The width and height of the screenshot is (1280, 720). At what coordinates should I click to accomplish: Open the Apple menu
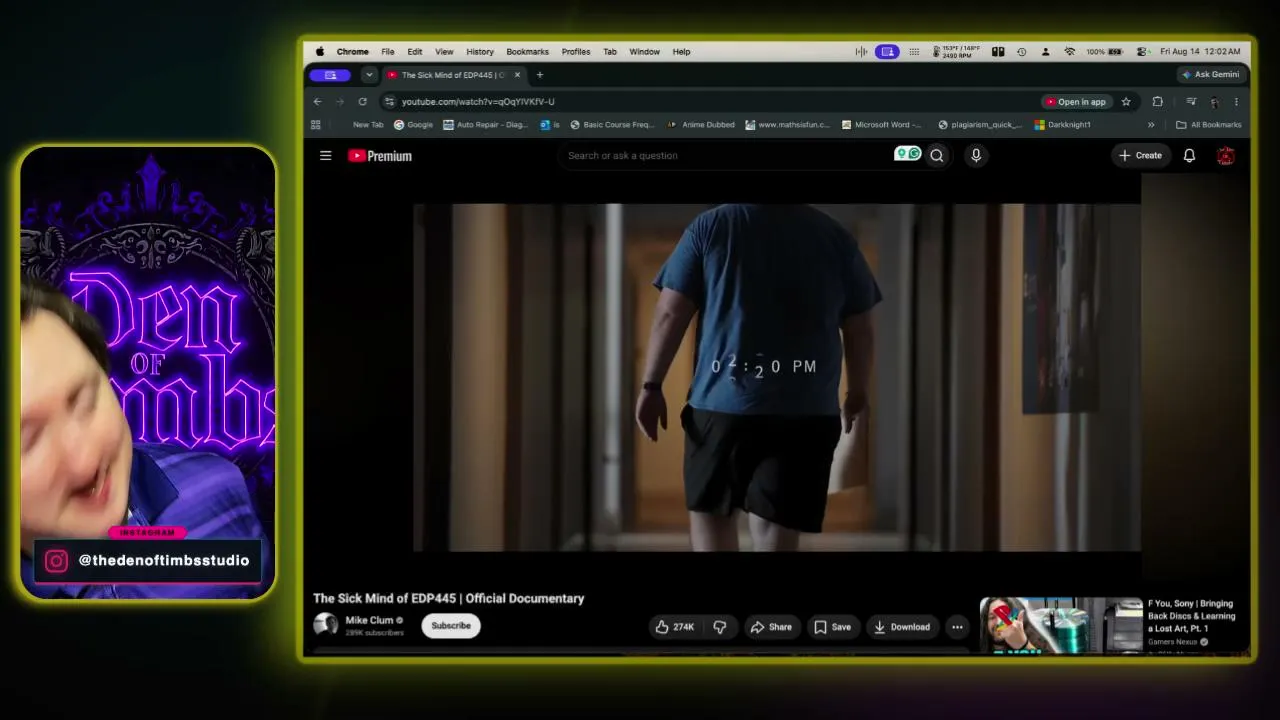320,52
